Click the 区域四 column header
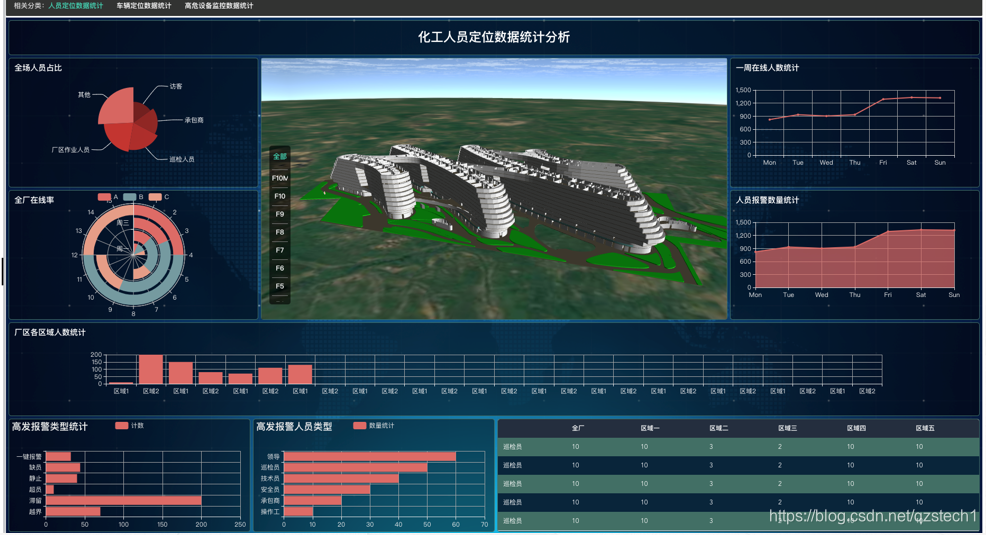Viewport: 986px width, 535px height. tap(856, 428)
